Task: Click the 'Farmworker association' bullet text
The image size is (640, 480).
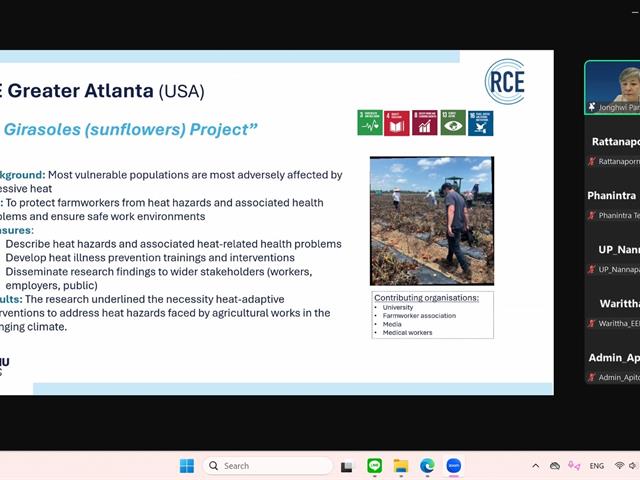Action: click(419, 316)
